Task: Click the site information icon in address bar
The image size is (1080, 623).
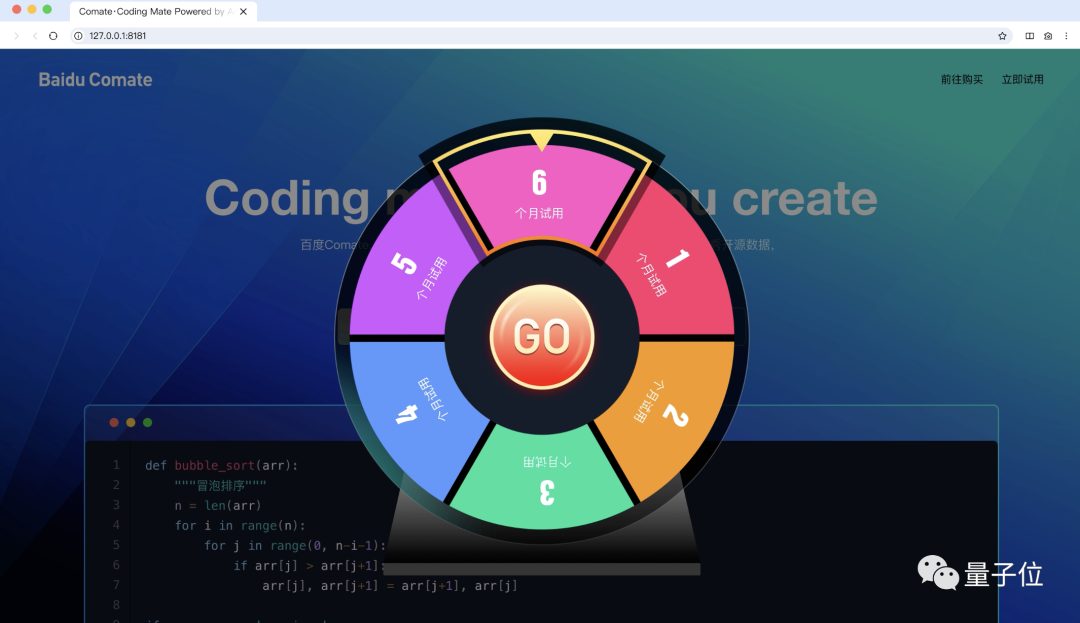Action: tap(79, 36)
